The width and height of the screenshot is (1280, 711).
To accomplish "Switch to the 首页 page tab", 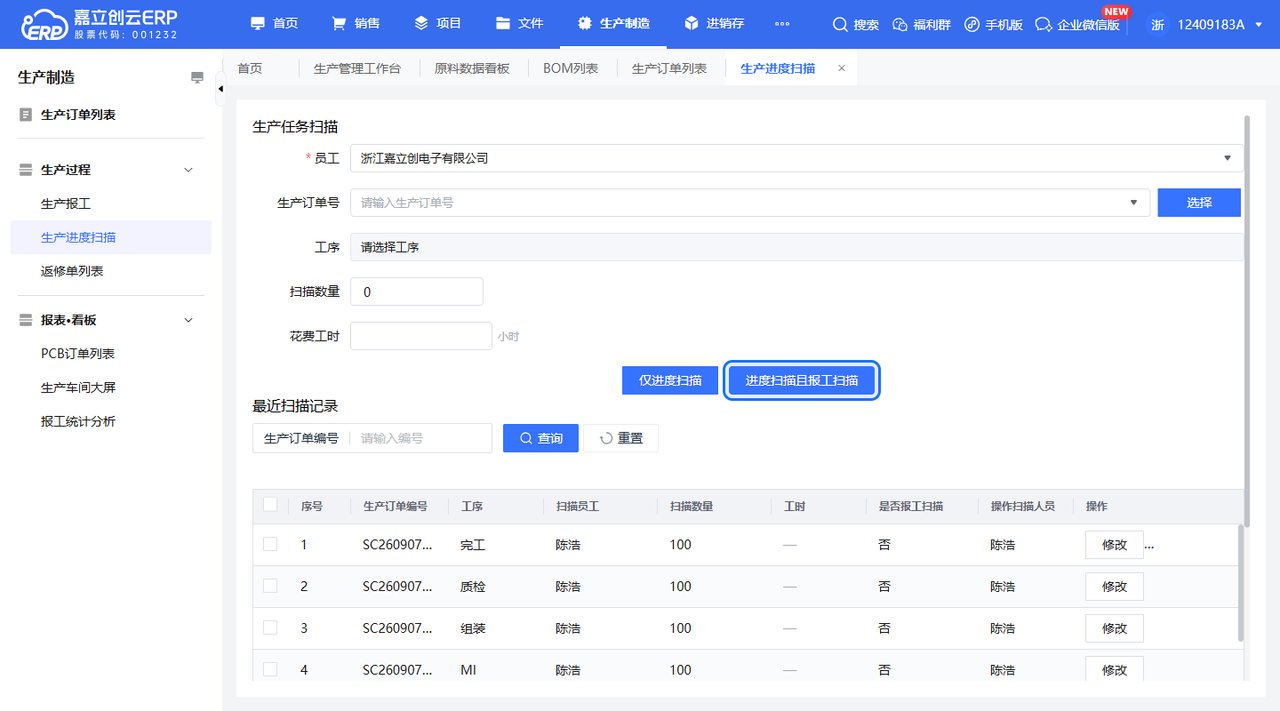I will point(250,68).
